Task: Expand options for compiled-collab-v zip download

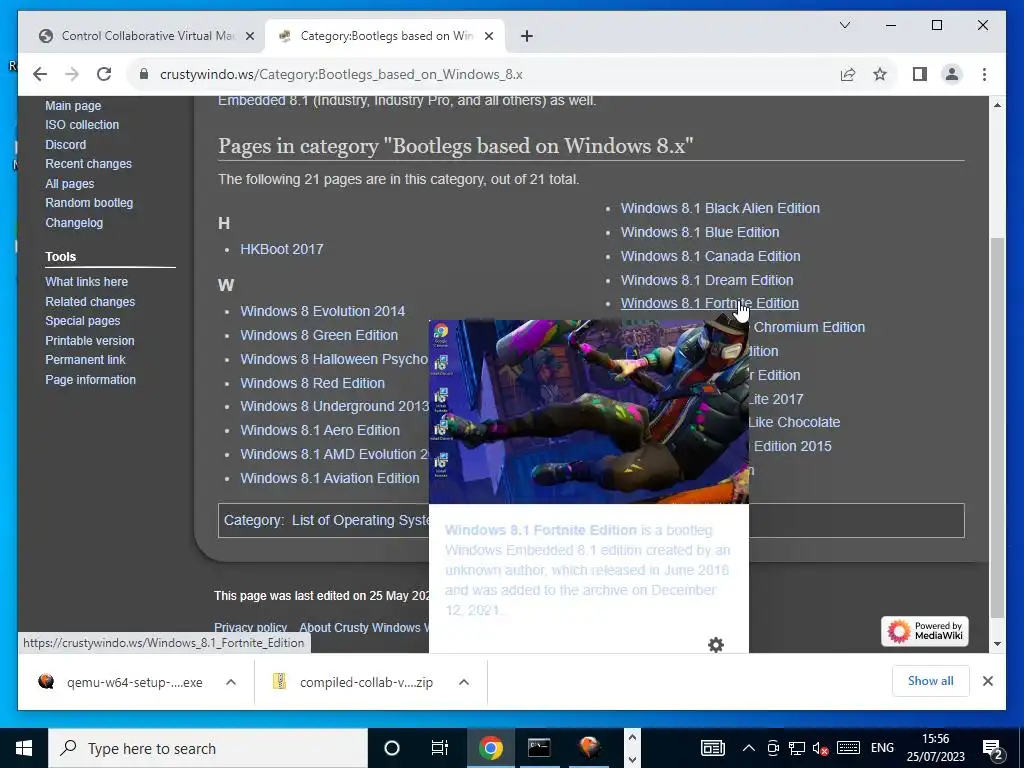Action: [464, 682]
